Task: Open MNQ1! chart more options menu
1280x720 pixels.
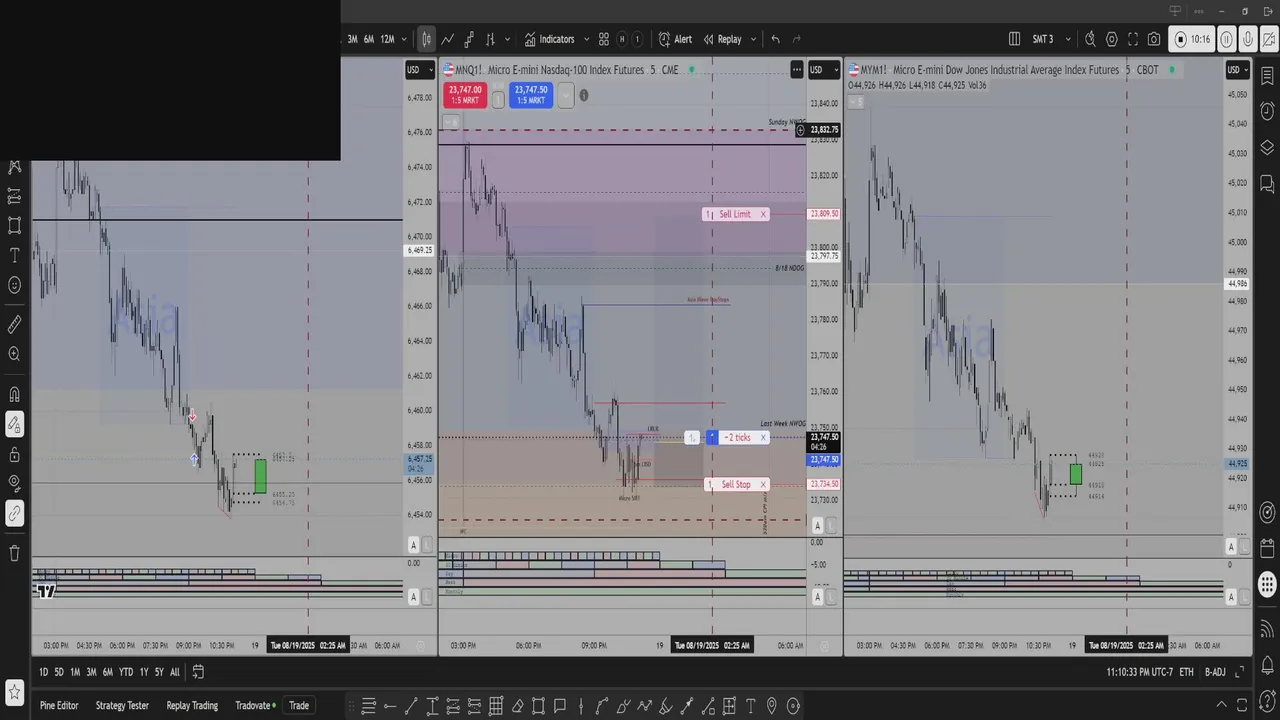Action: [797, 69]
